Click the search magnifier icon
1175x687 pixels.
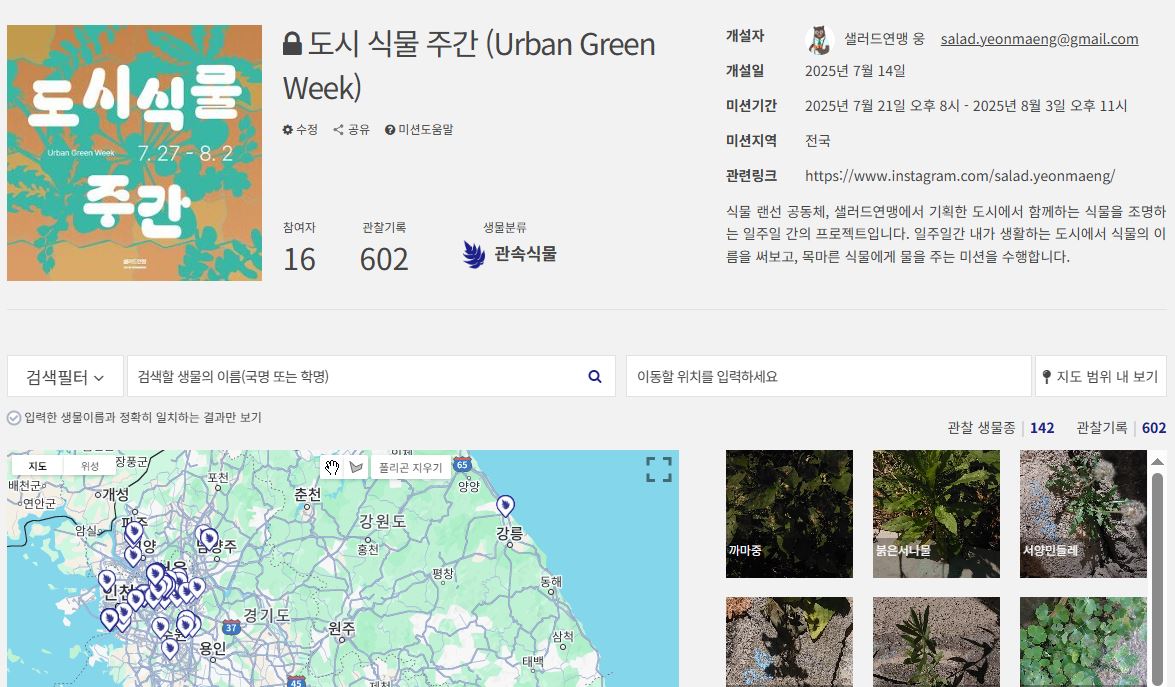click(595, 376)
